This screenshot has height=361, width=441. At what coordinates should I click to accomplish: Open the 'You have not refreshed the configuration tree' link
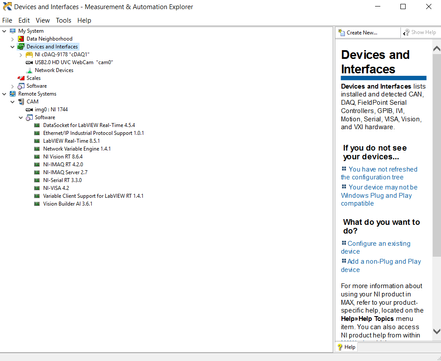(x=379, y=173)
